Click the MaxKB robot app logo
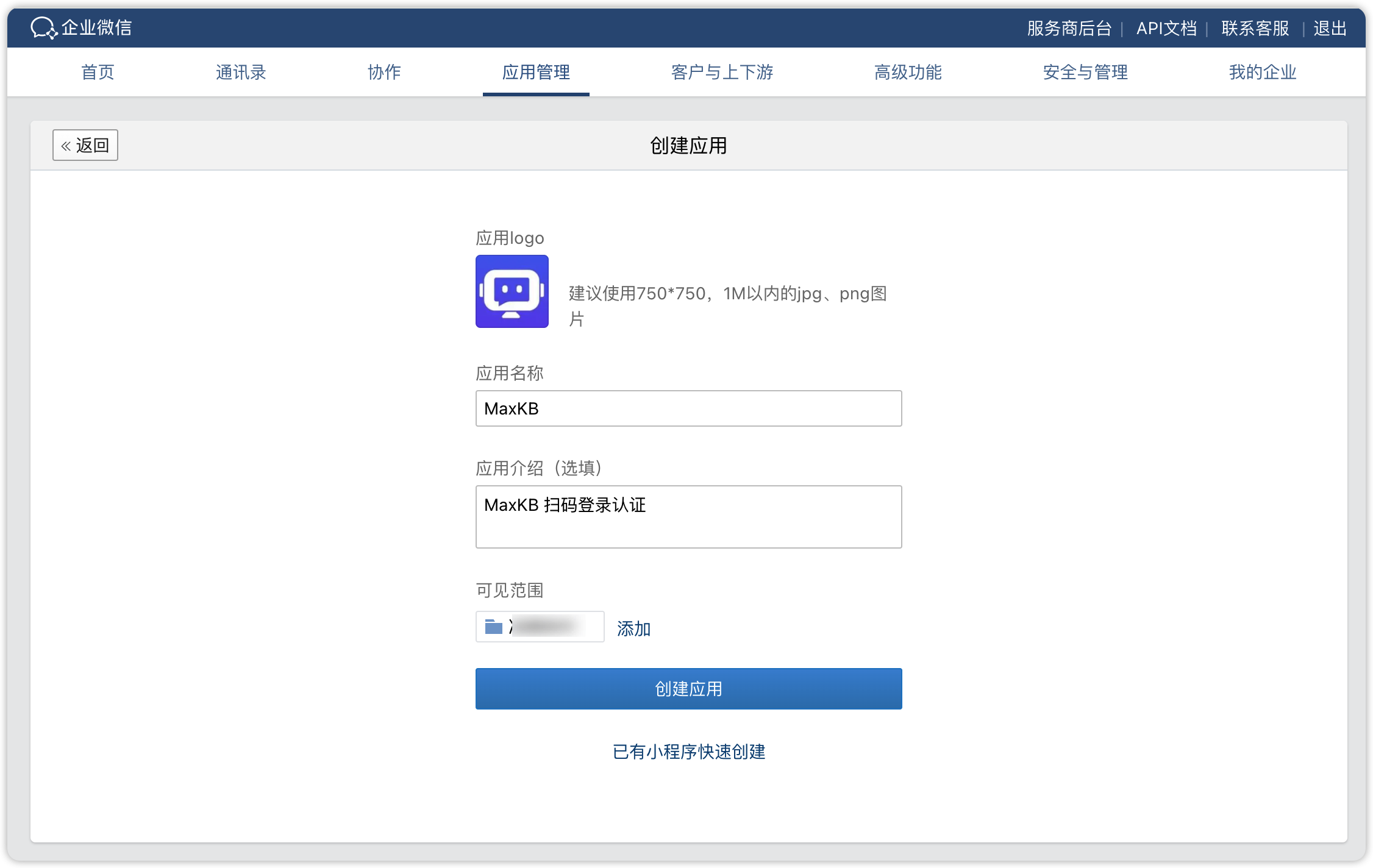 [512, 291]
